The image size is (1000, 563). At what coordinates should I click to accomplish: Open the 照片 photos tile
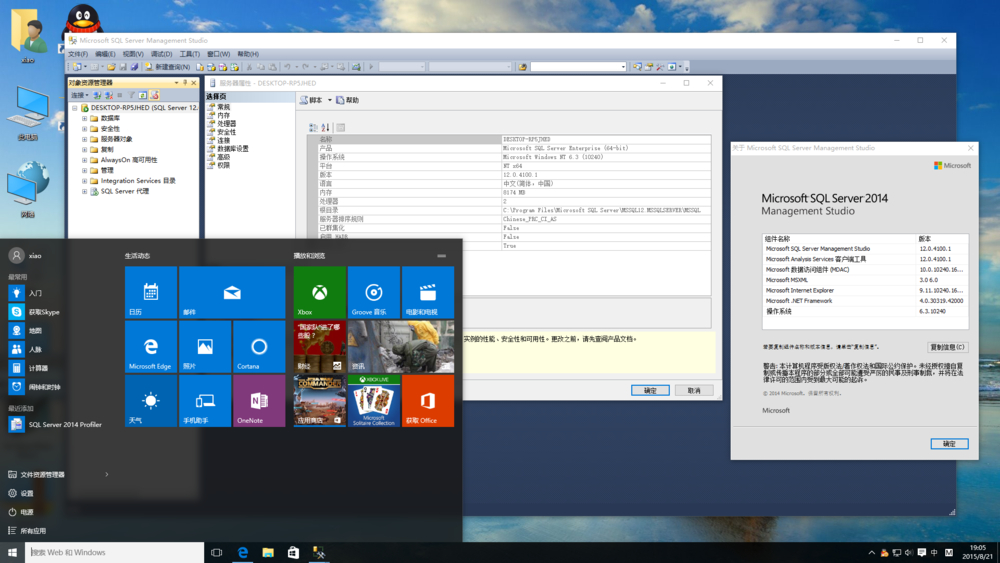205,347
